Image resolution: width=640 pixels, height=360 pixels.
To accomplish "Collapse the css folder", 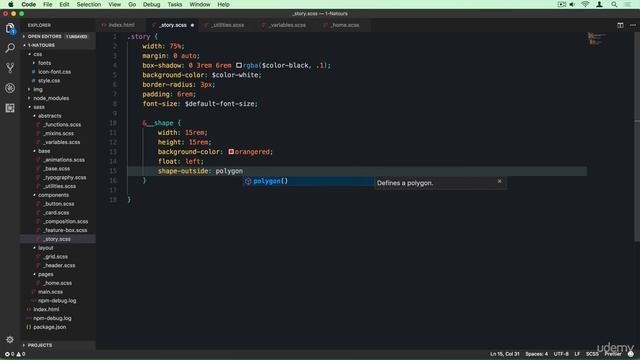I will (38, 54).
